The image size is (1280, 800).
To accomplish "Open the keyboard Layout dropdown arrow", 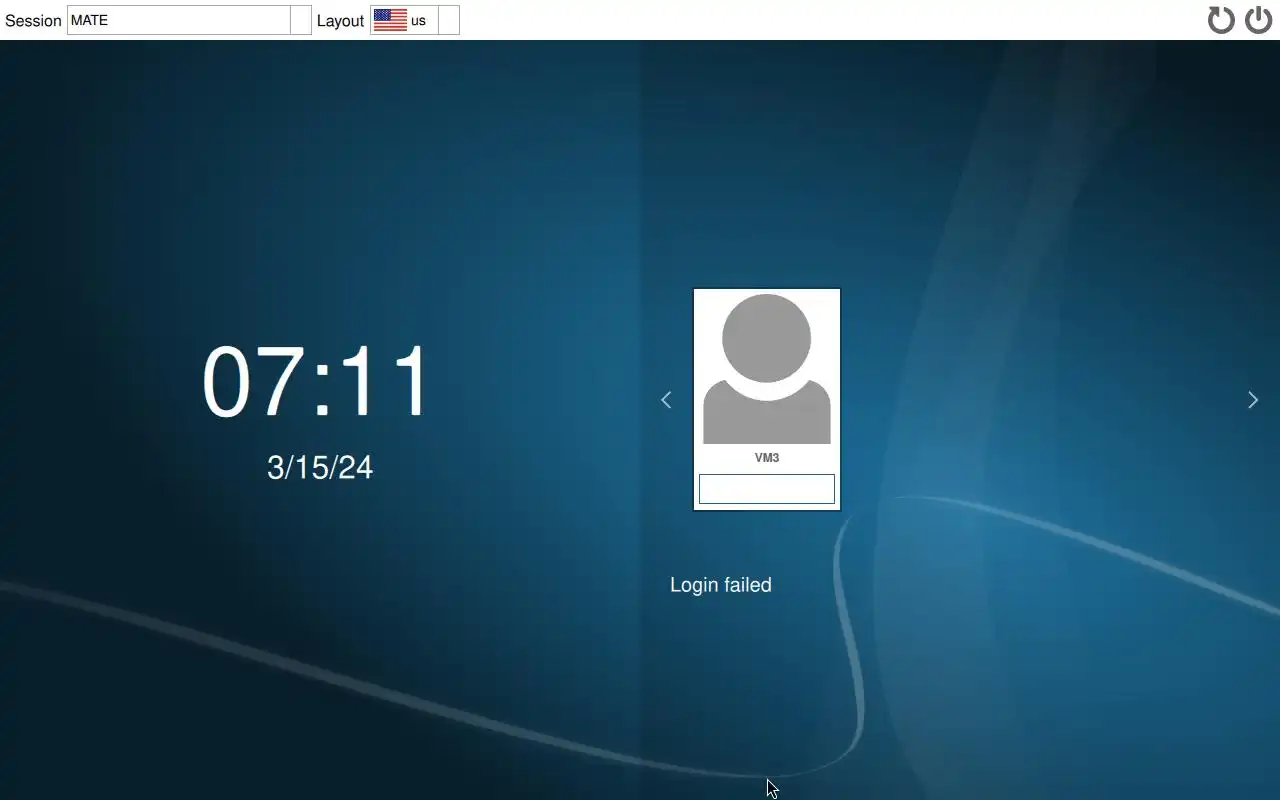I will click(x=449, y=20).
